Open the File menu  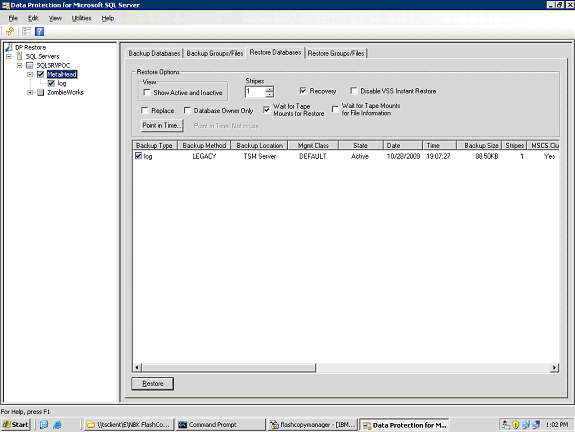(13, 18)
